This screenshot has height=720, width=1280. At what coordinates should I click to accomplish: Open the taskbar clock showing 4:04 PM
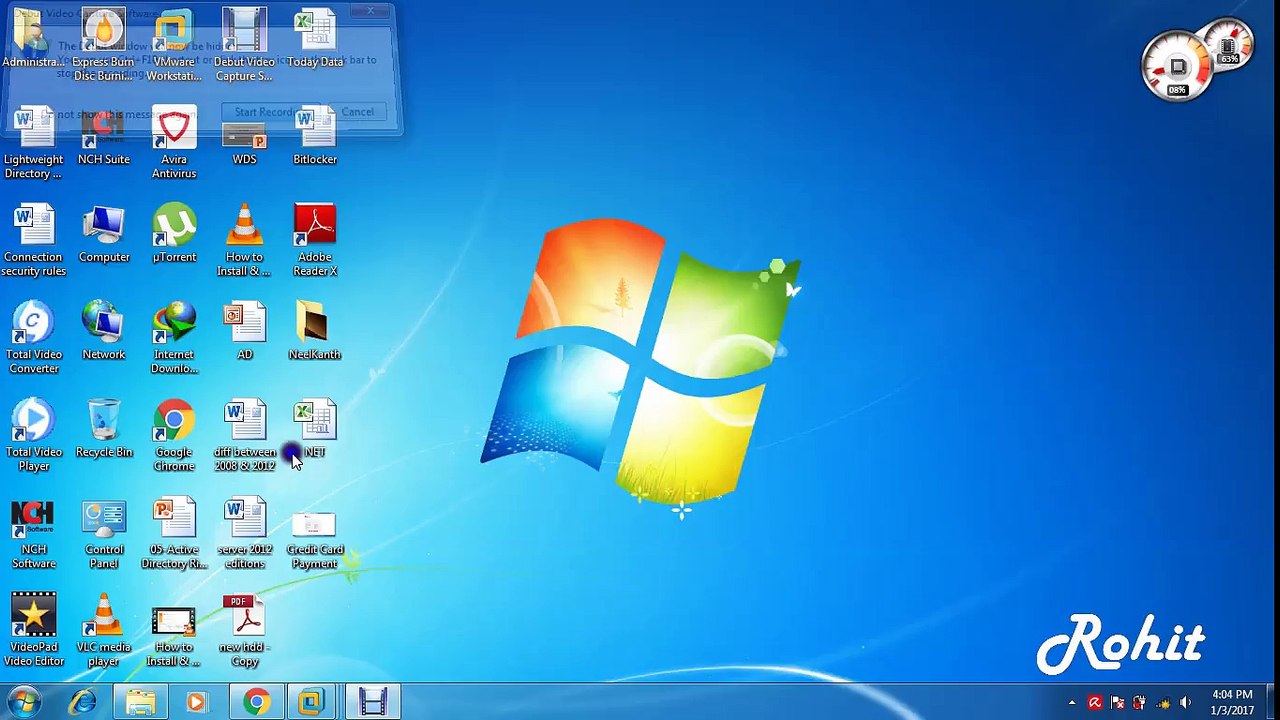tap(1232, 702)
